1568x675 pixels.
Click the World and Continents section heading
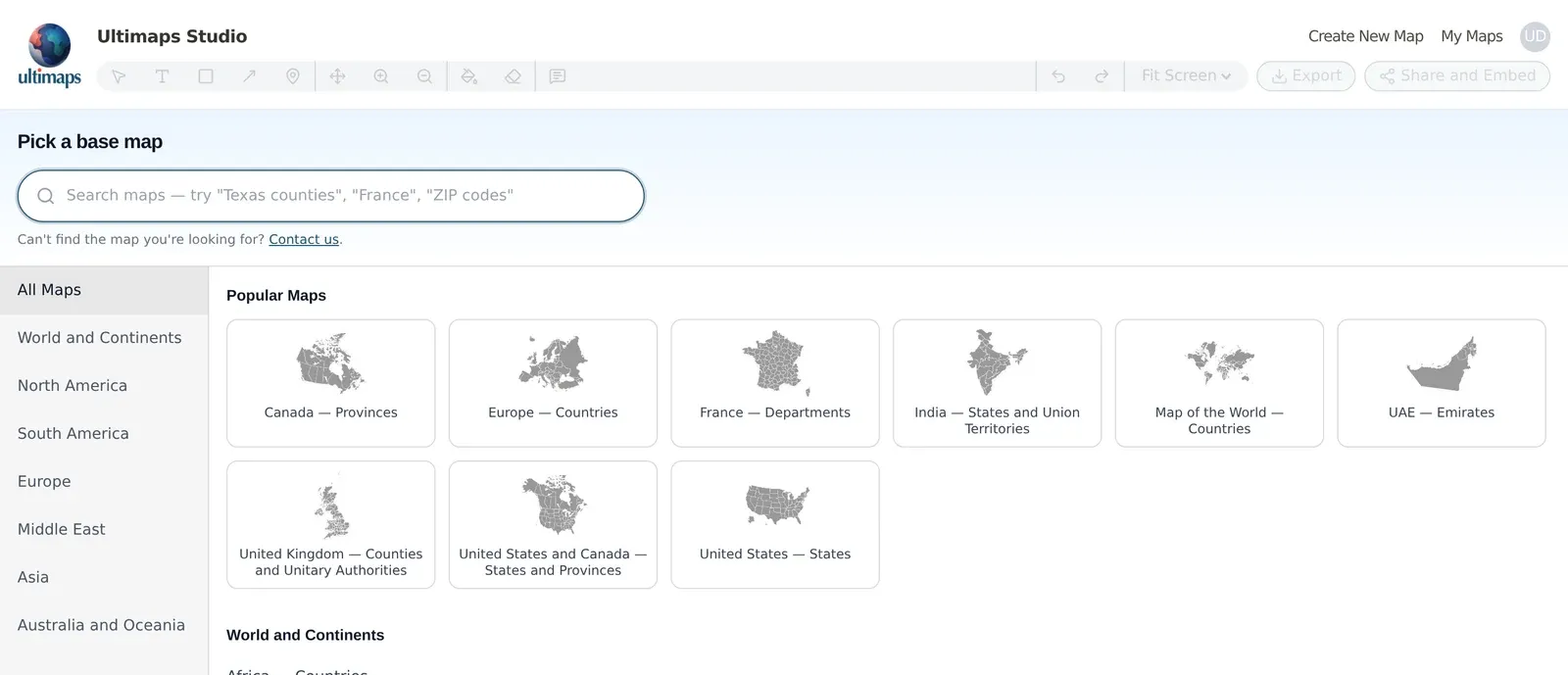(305, 635)
